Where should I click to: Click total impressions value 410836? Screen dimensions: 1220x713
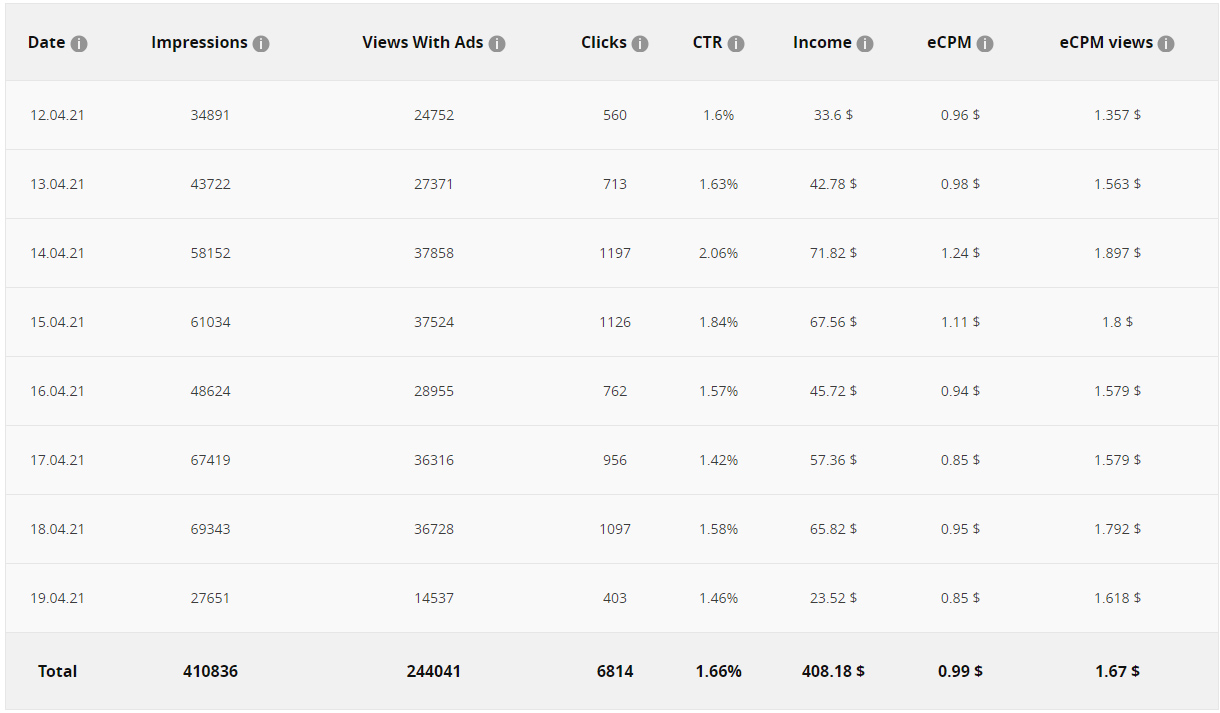[210, 671]
